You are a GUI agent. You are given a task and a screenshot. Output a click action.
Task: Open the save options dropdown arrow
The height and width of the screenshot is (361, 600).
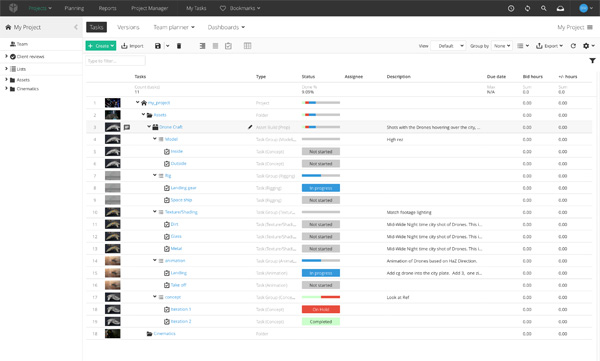click(x=168, y=46)
